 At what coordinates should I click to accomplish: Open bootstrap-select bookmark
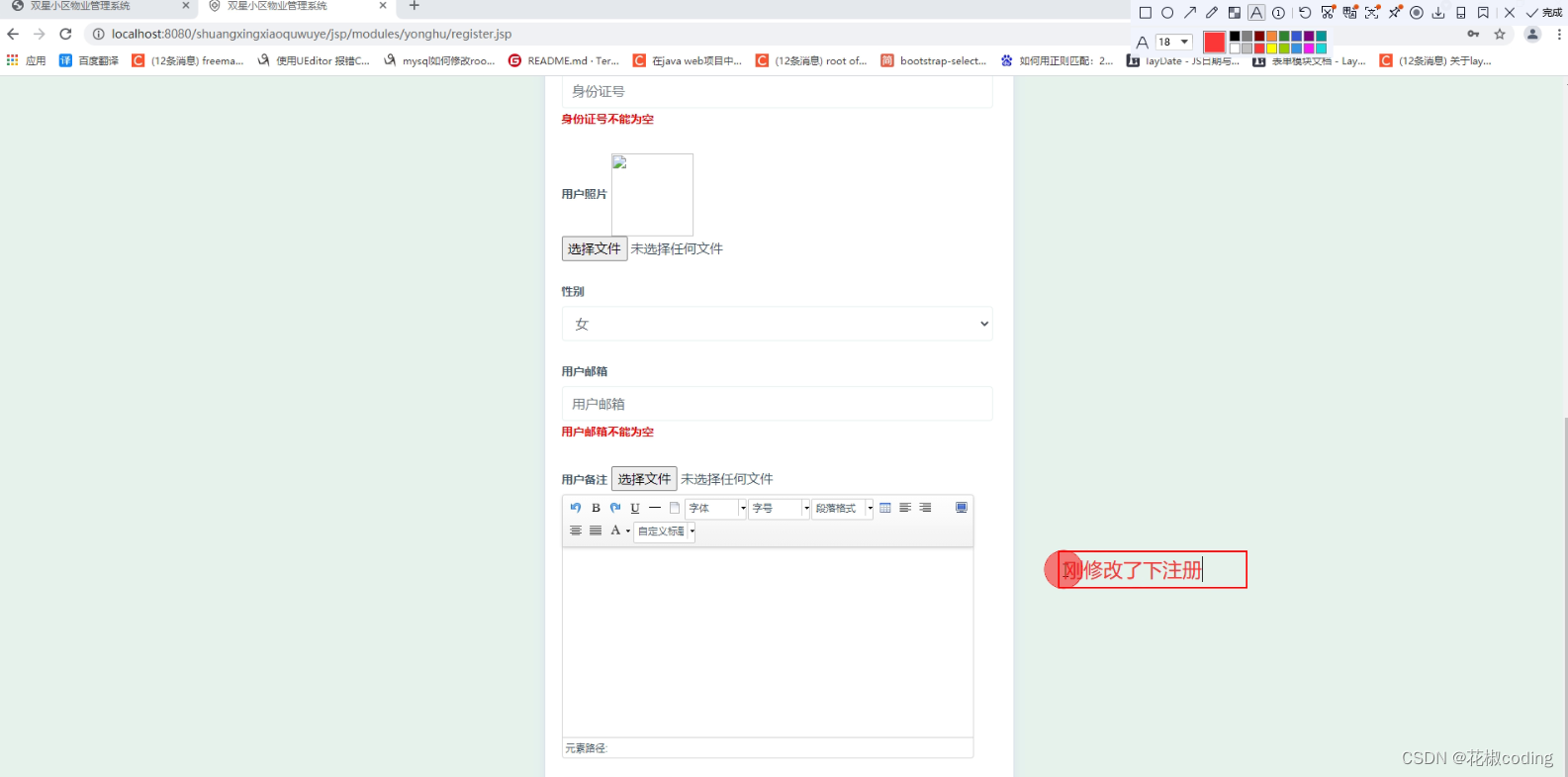pyautogui.click(x=934, y=60)
